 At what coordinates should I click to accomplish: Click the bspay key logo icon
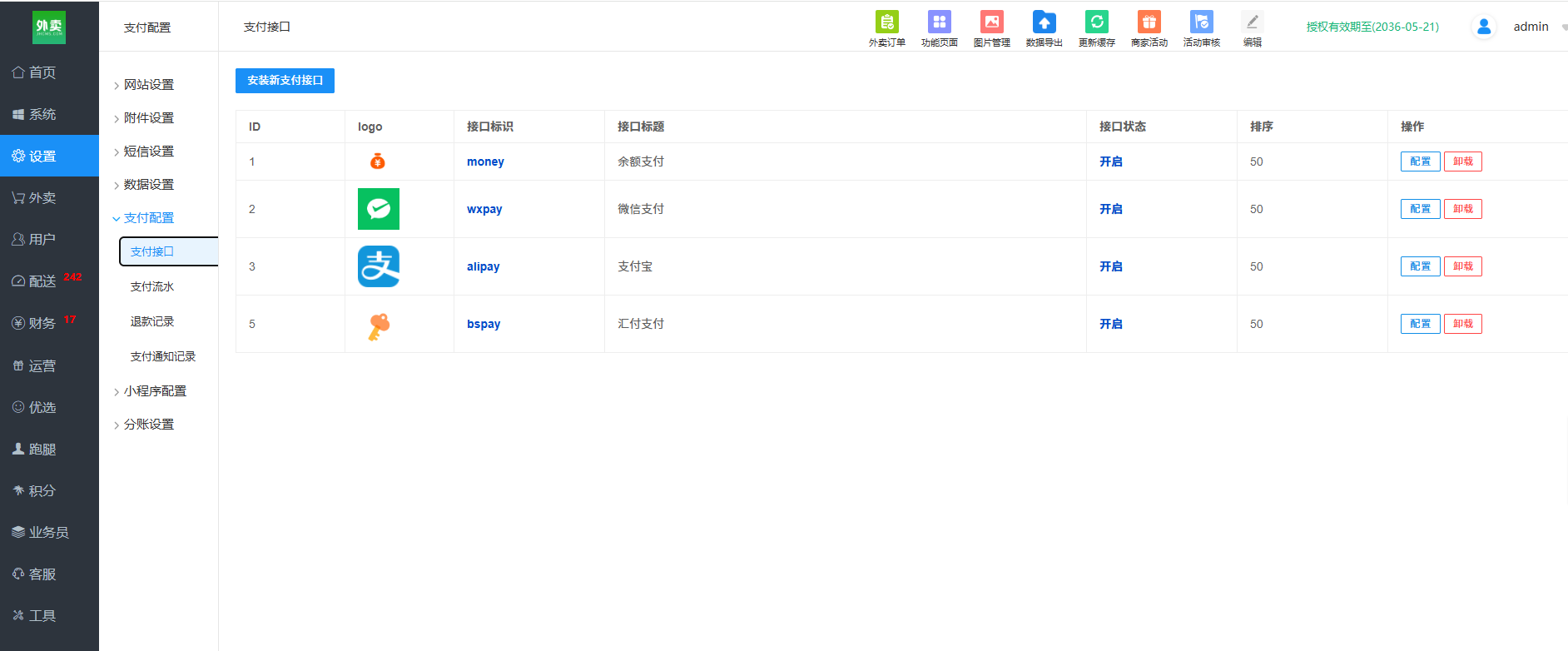coord(379,325)
